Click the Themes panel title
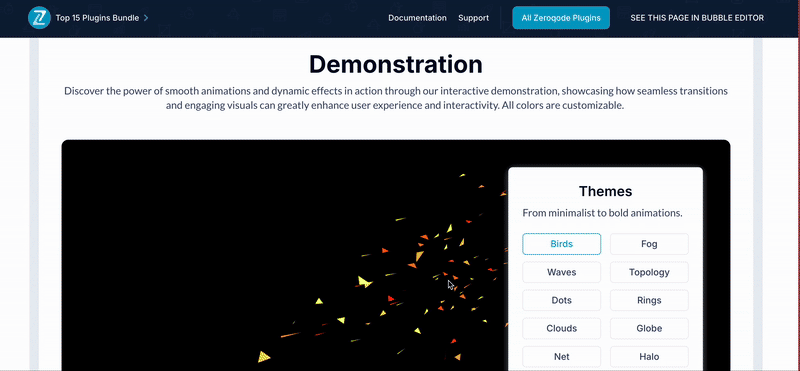Viewport: 800px width, 371px height. [x=605, y=191]
